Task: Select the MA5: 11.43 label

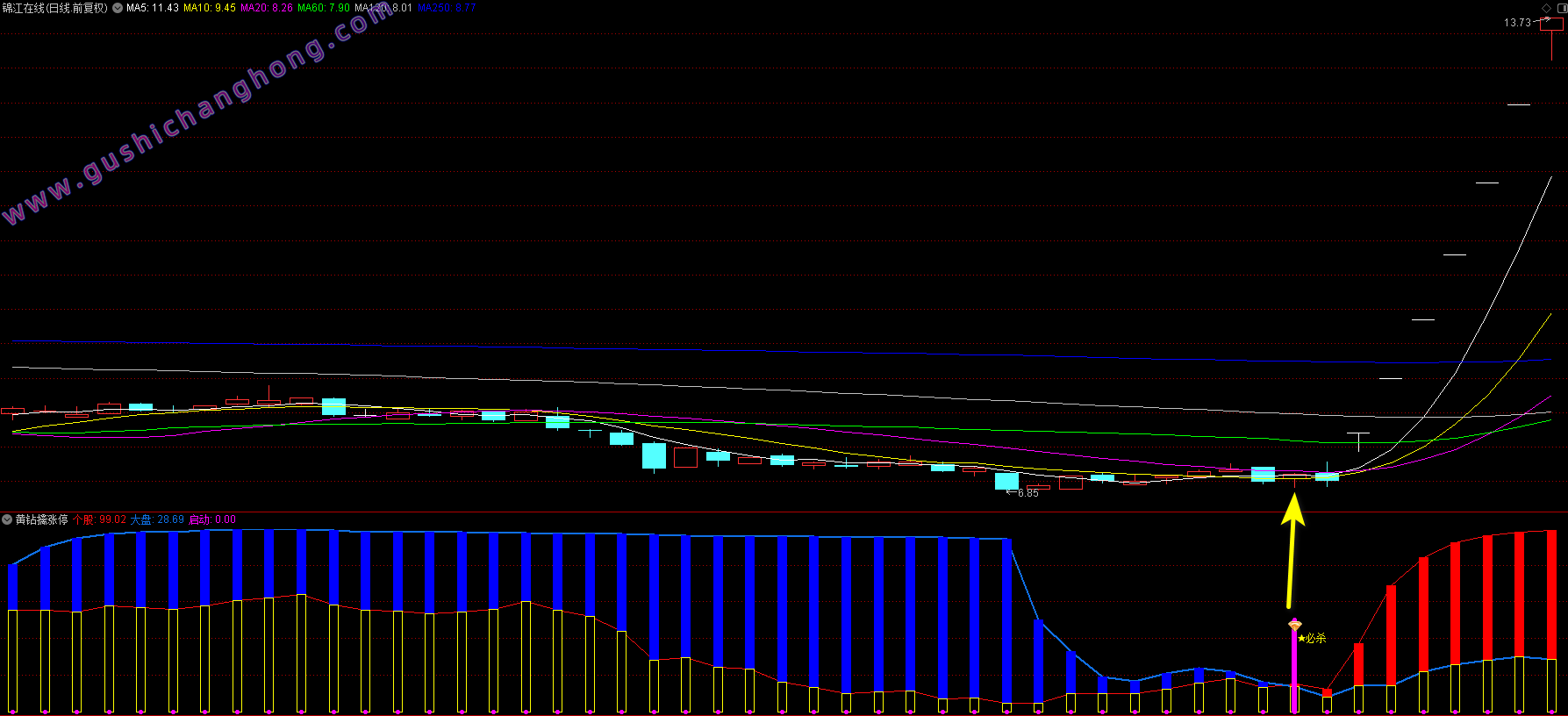Action: tap(153, 8)
